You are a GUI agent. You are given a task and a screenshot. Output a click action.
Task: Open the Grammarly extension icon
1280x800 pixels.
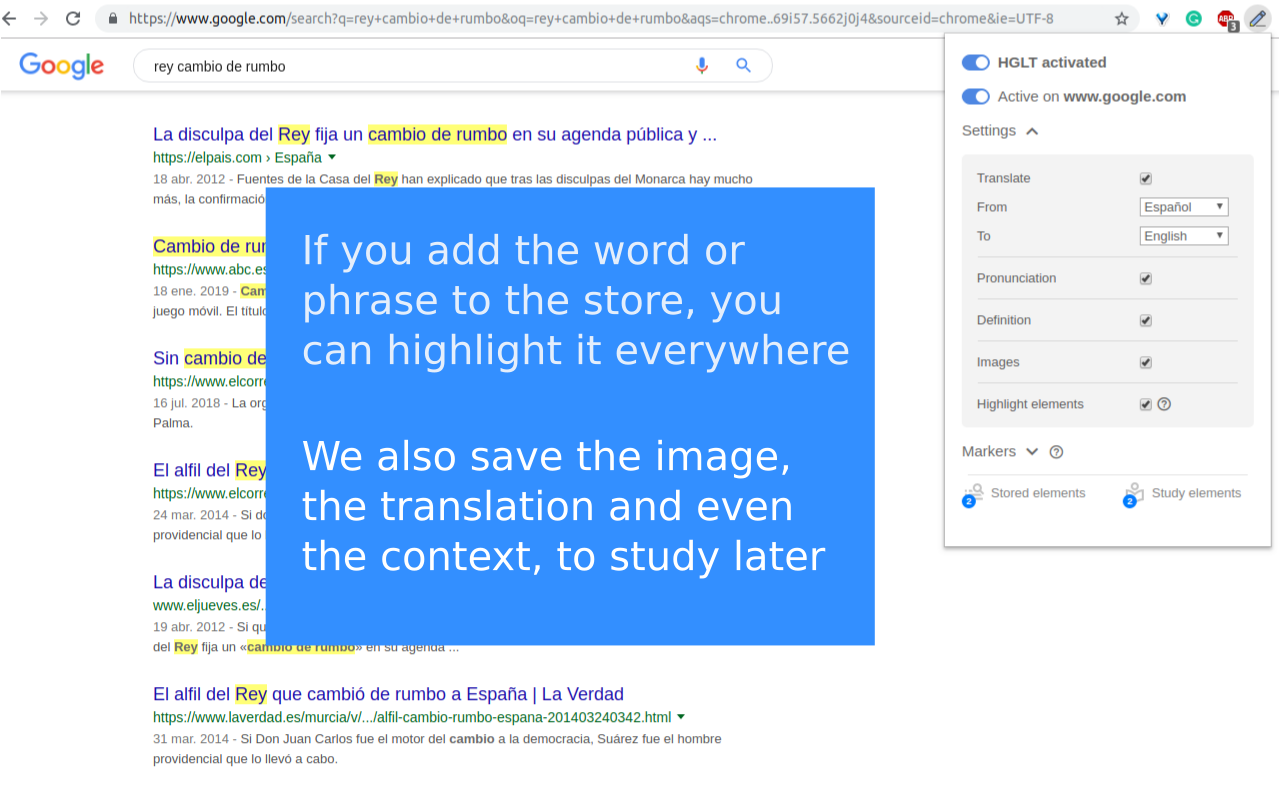[1194, 18]
